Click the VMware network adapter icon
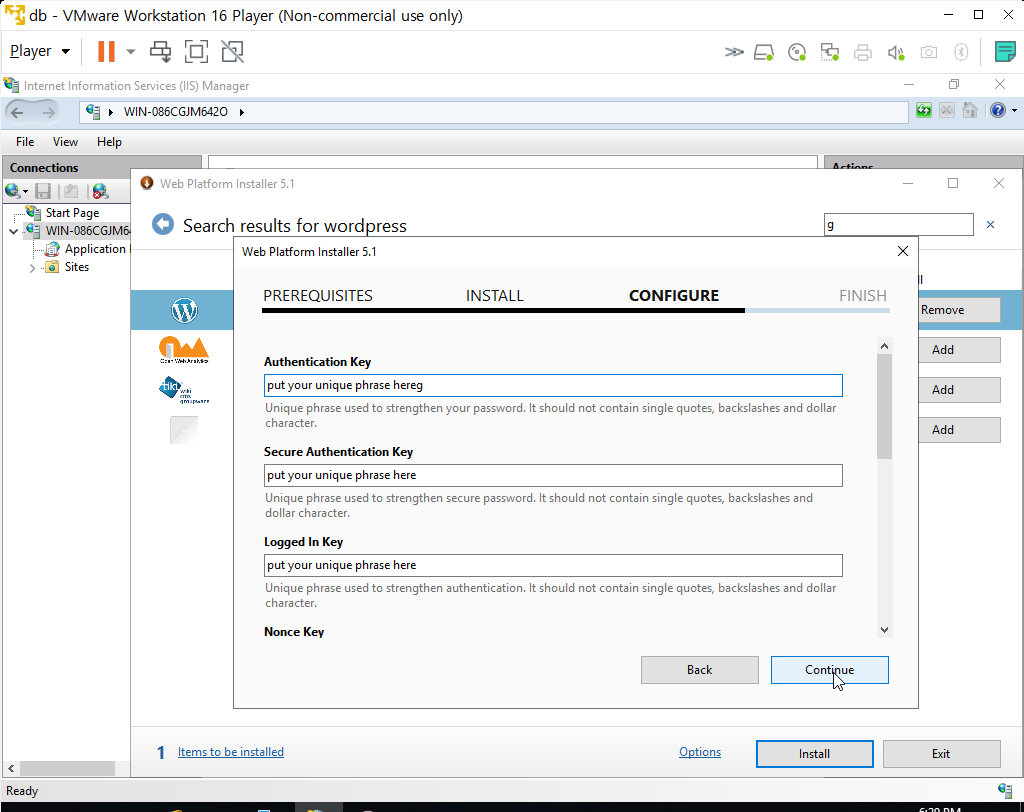 click(x=829, y=52)
